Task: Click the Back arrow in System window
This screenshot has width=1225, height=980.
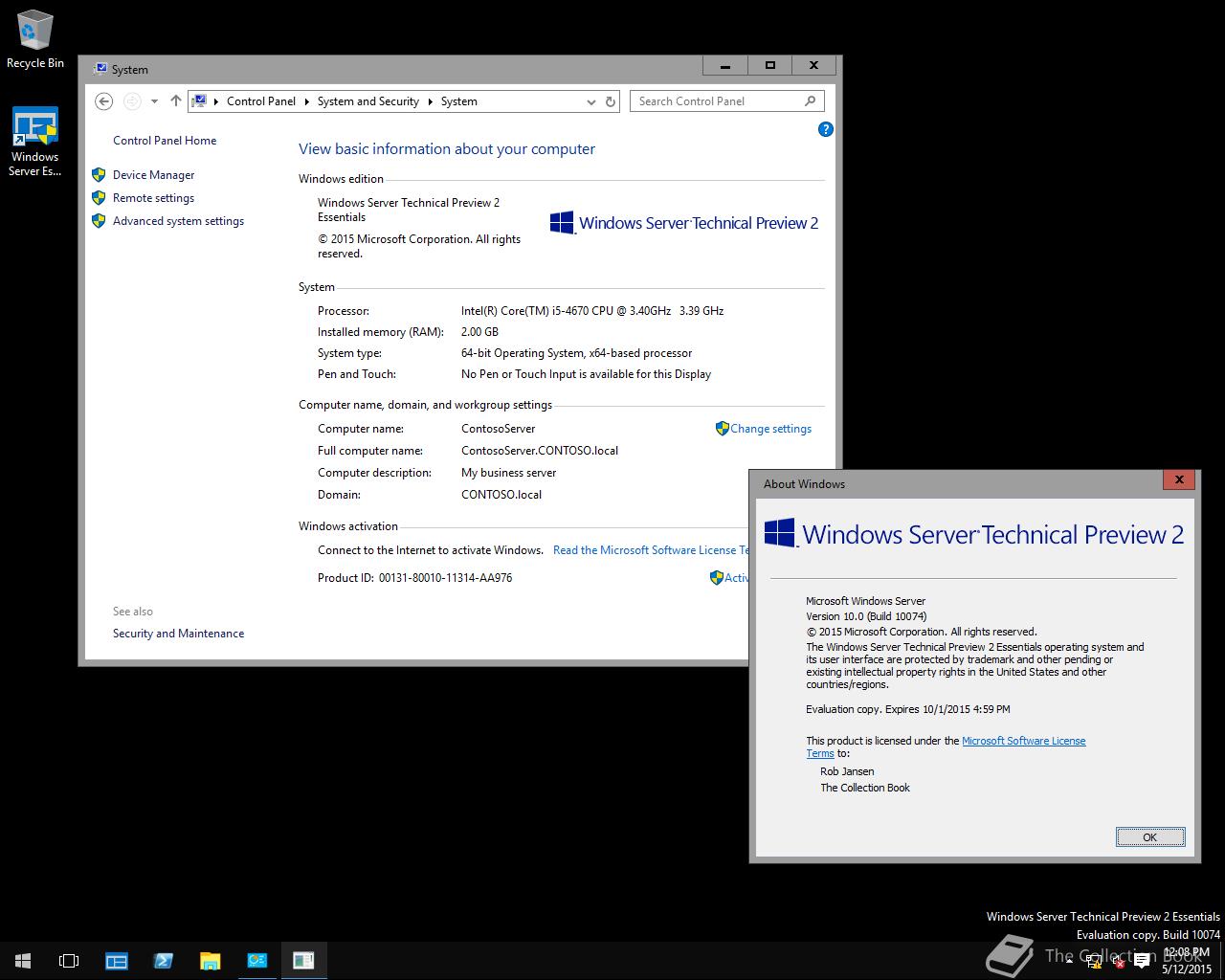Action: coord(104,101)
